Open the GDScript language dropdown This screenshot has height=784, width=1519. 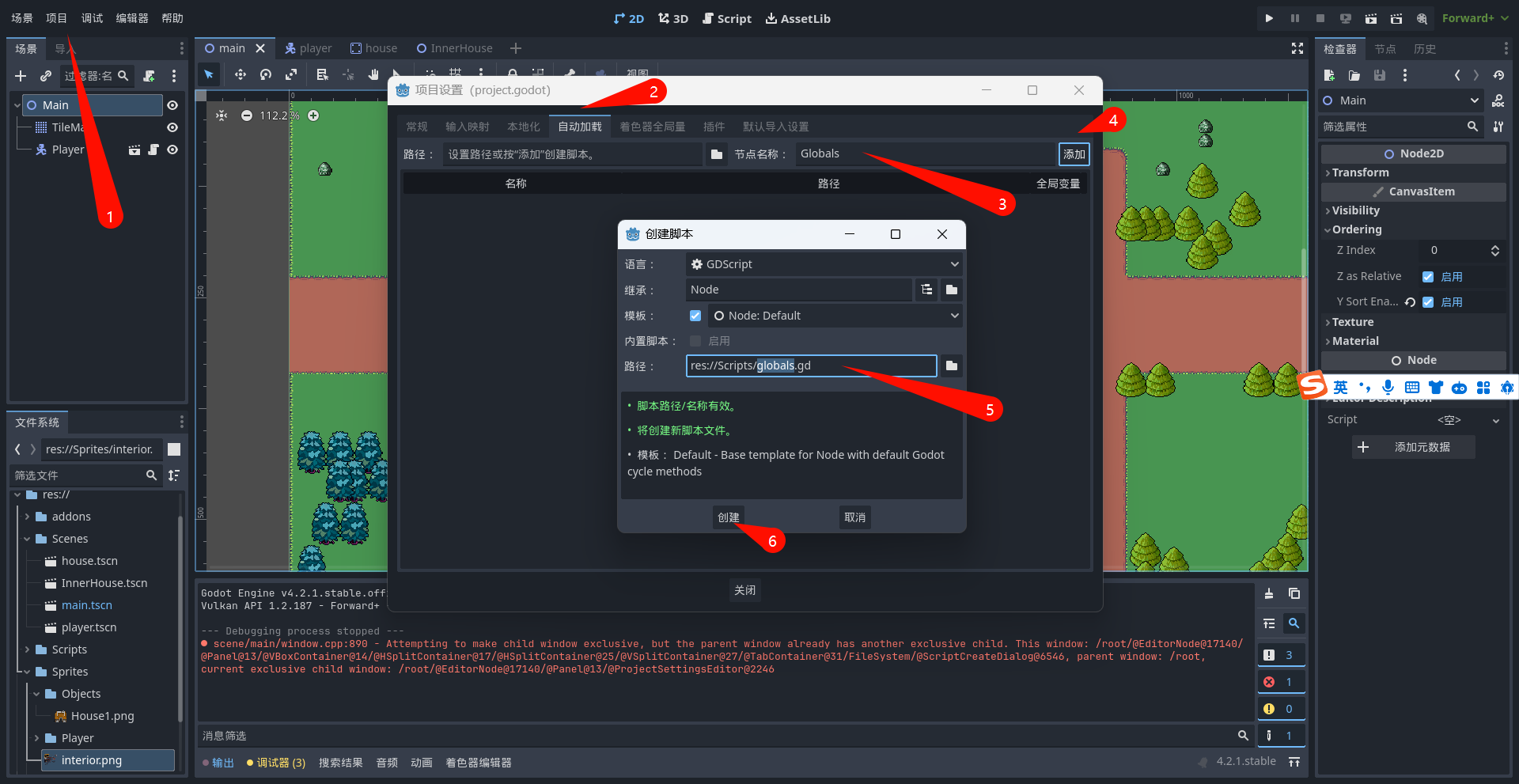(x=824, y=264)
